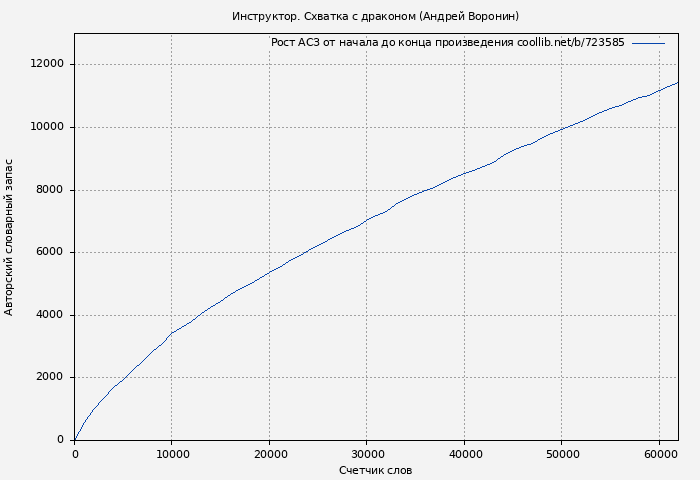Pick the 40000 x-axis tick label

click(464, 454)
